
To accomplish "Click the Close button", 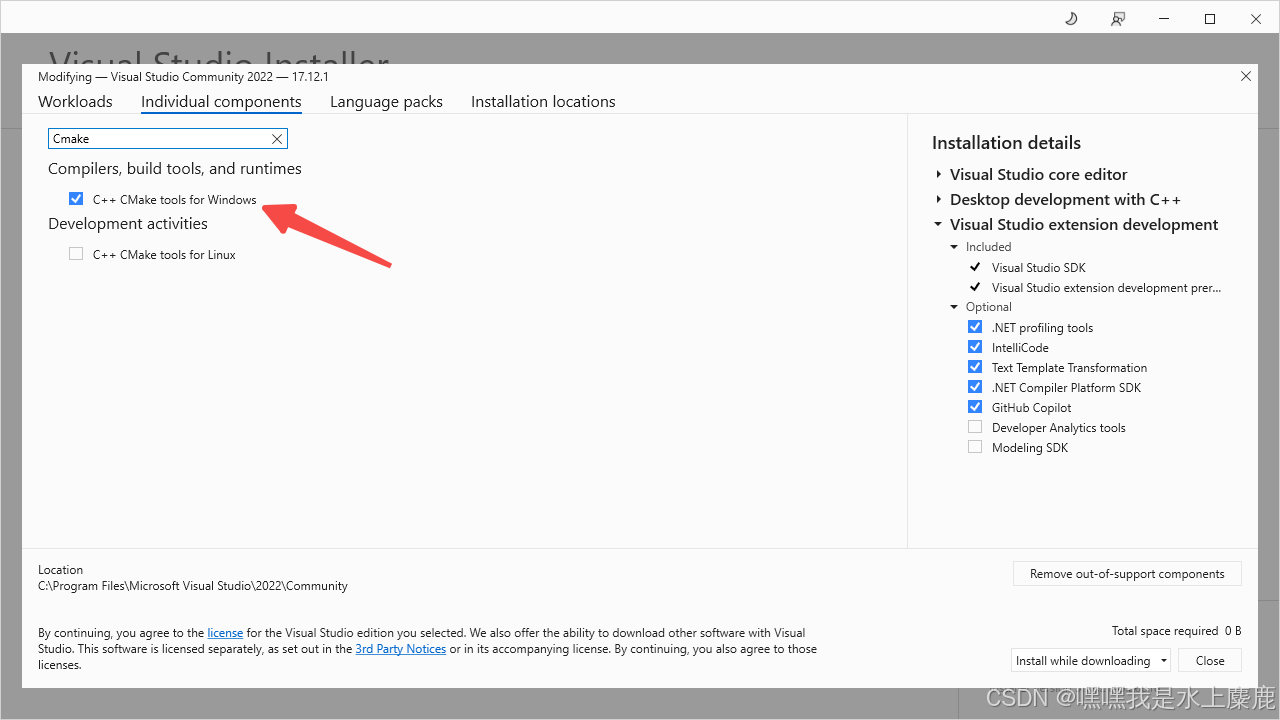I will pyautogui.click(x=1210, y=660).
